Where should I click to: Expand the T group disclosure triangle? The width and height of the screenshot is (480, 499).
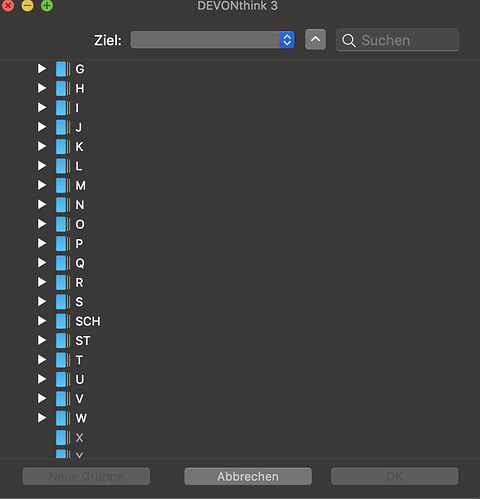42,359
